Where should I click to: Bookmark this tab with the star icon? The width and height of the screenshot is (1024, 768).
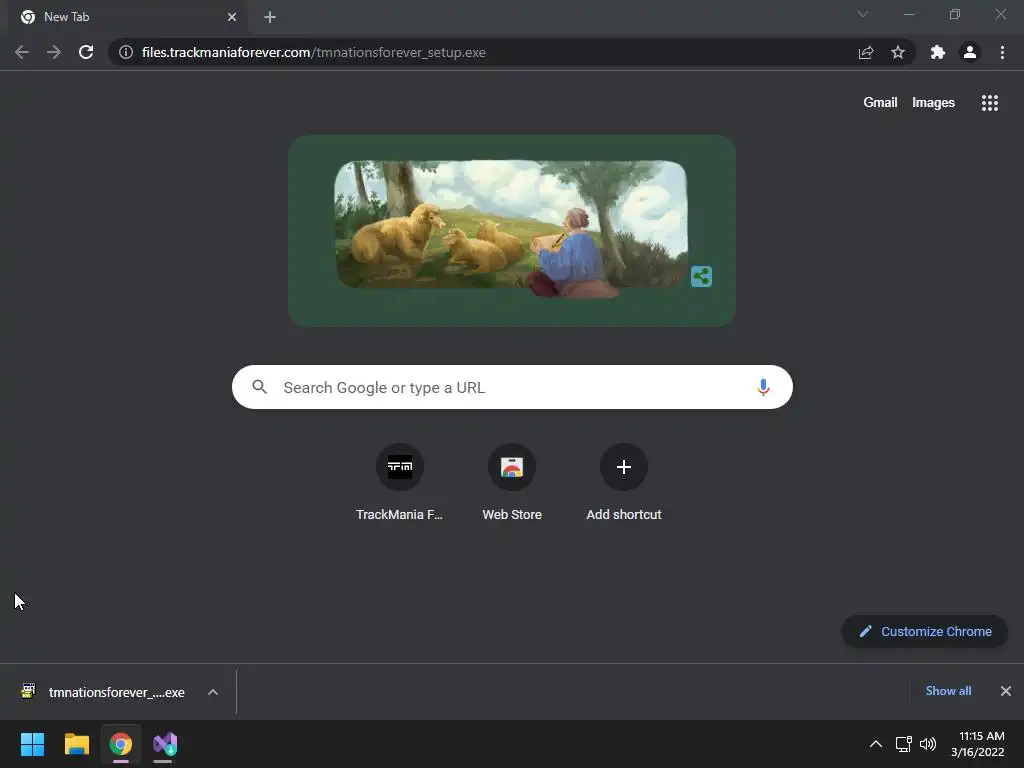[x=898, y=52]
